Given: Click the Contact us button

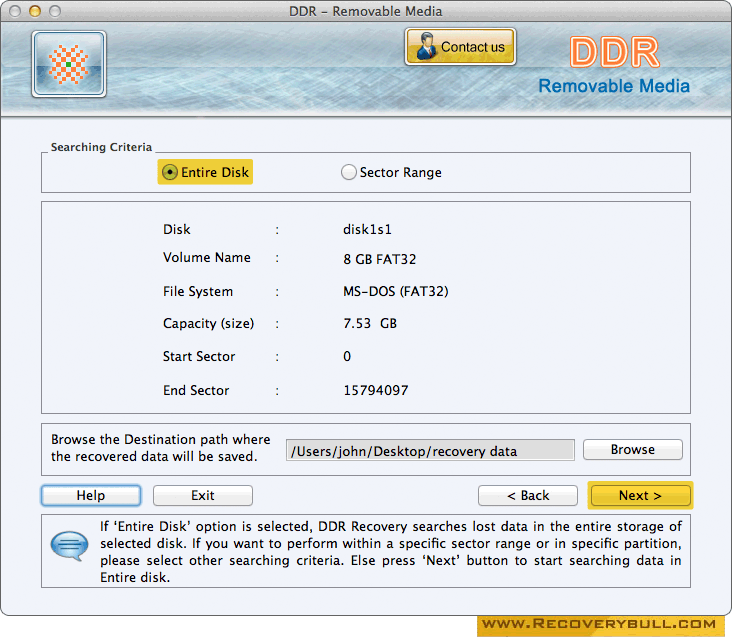Looking at the screenshot, I should pyautogui.click(x=460, y=47).
